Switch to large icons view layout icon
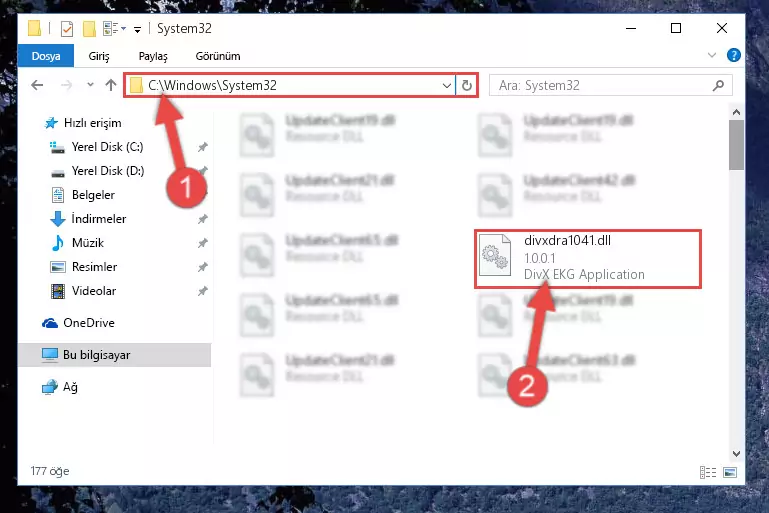The image size is (769, 513). point(730,472)
